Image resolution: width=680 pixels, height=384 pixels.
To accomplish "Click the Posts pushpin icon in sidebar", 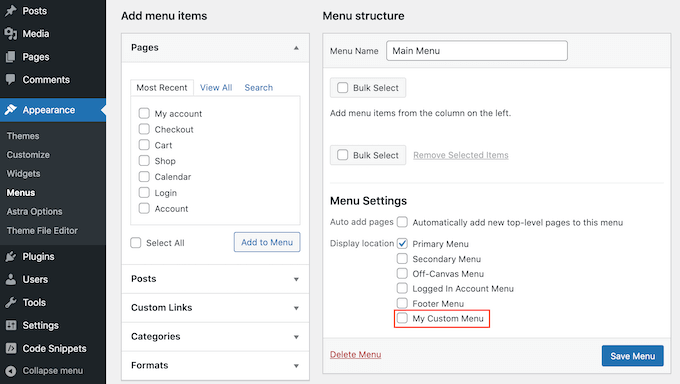I will coord(11,11).
